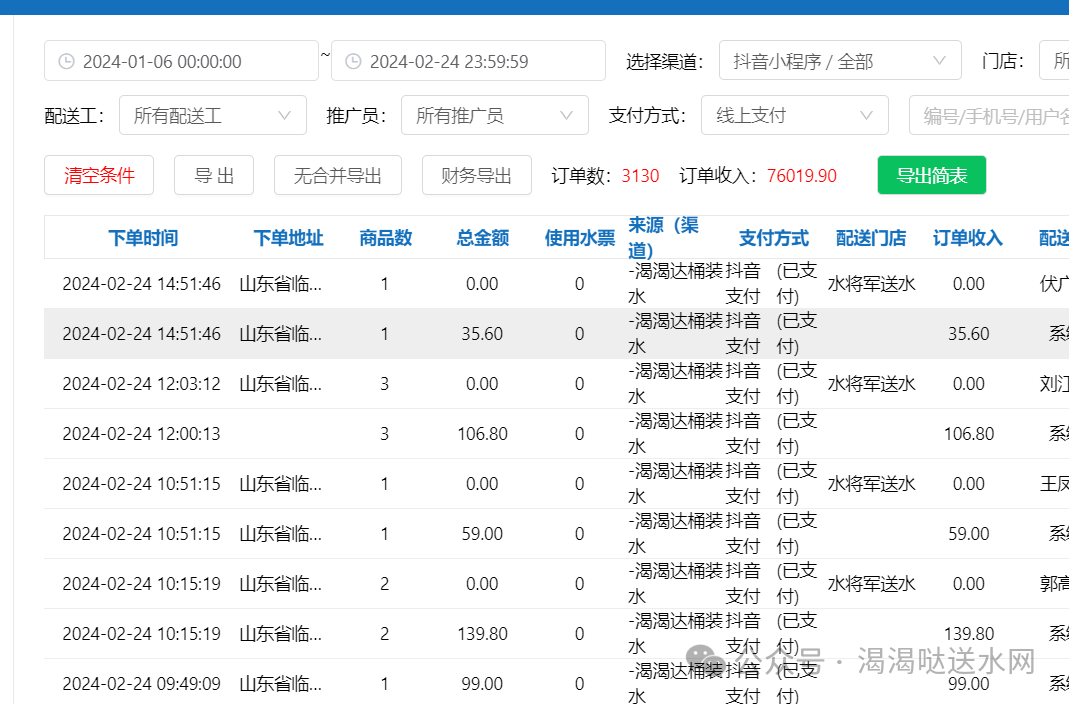The image size is (1069, 704).
Task: Click the 99.00 total amount cell
Action: 483,684
